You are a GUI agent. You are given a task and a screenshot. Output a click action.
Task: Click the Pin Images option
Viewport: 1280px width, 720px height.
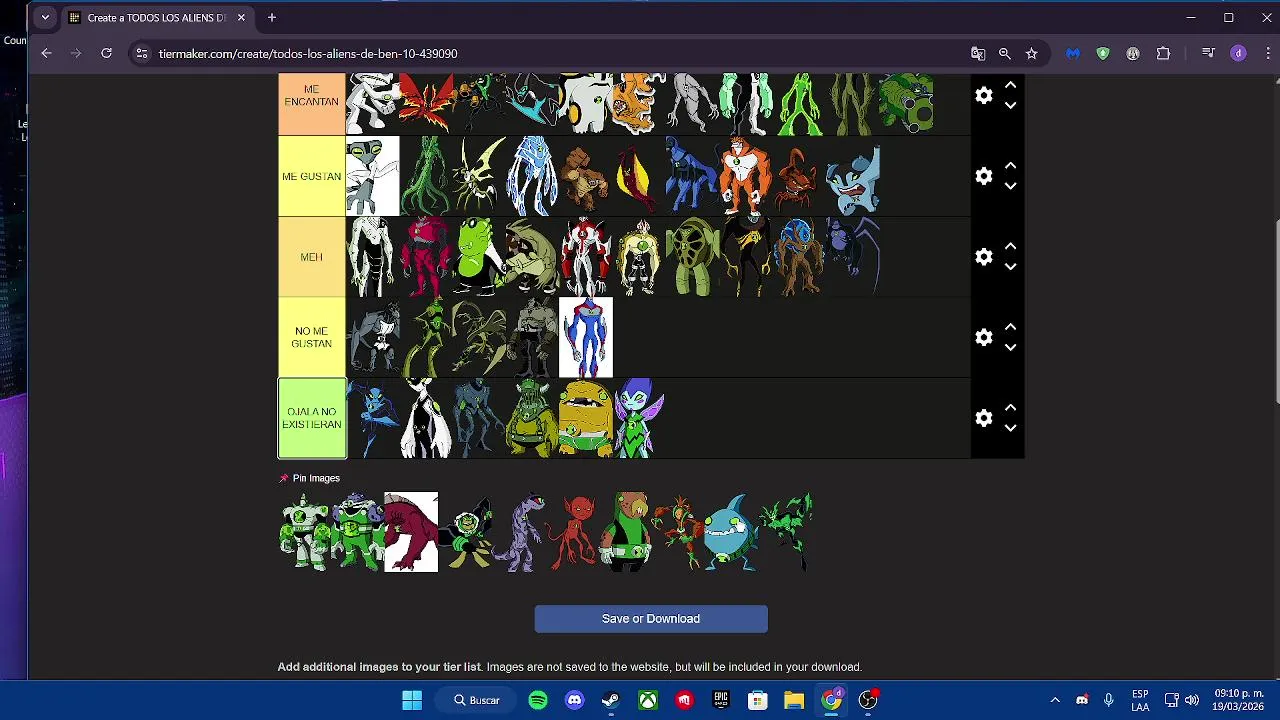click(309, 478)
